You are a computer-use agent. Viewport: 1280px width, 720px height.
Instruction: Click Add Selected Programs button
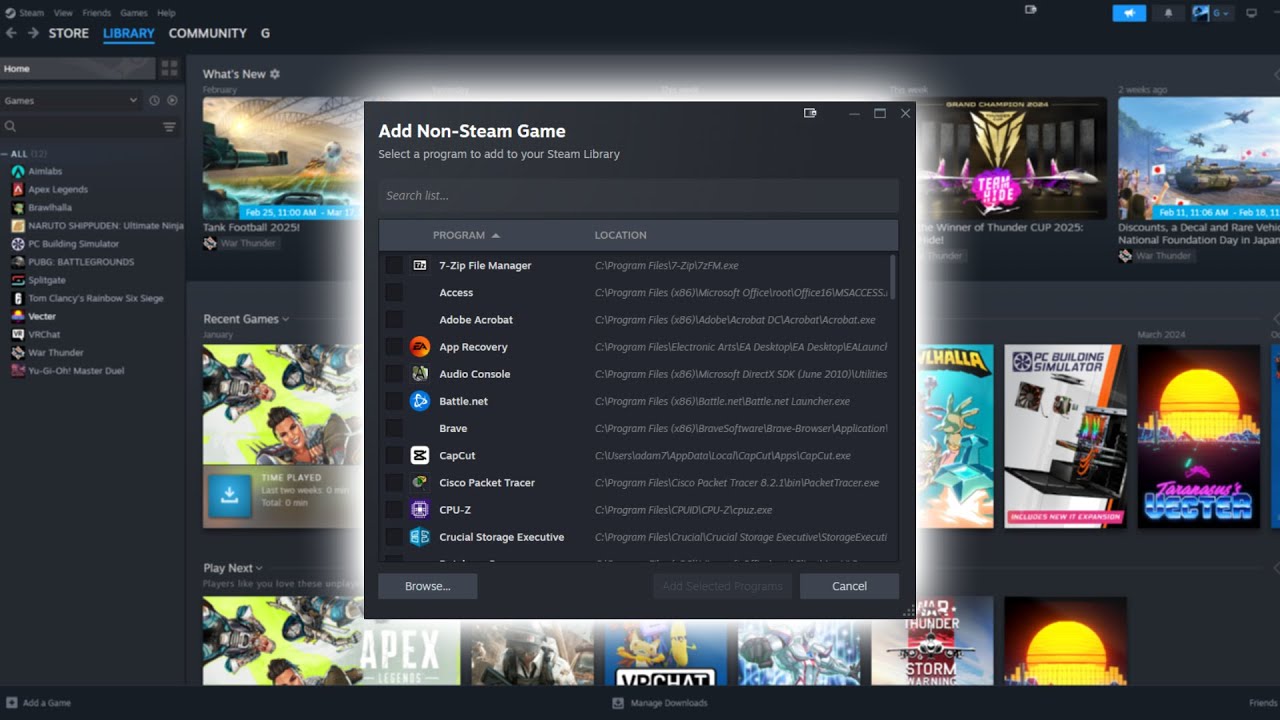tap(722, 586)
